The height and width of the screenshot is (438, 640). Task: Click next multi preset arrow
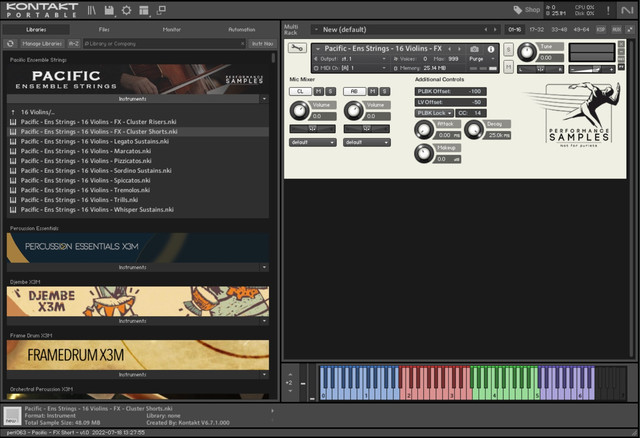[495, 29]
